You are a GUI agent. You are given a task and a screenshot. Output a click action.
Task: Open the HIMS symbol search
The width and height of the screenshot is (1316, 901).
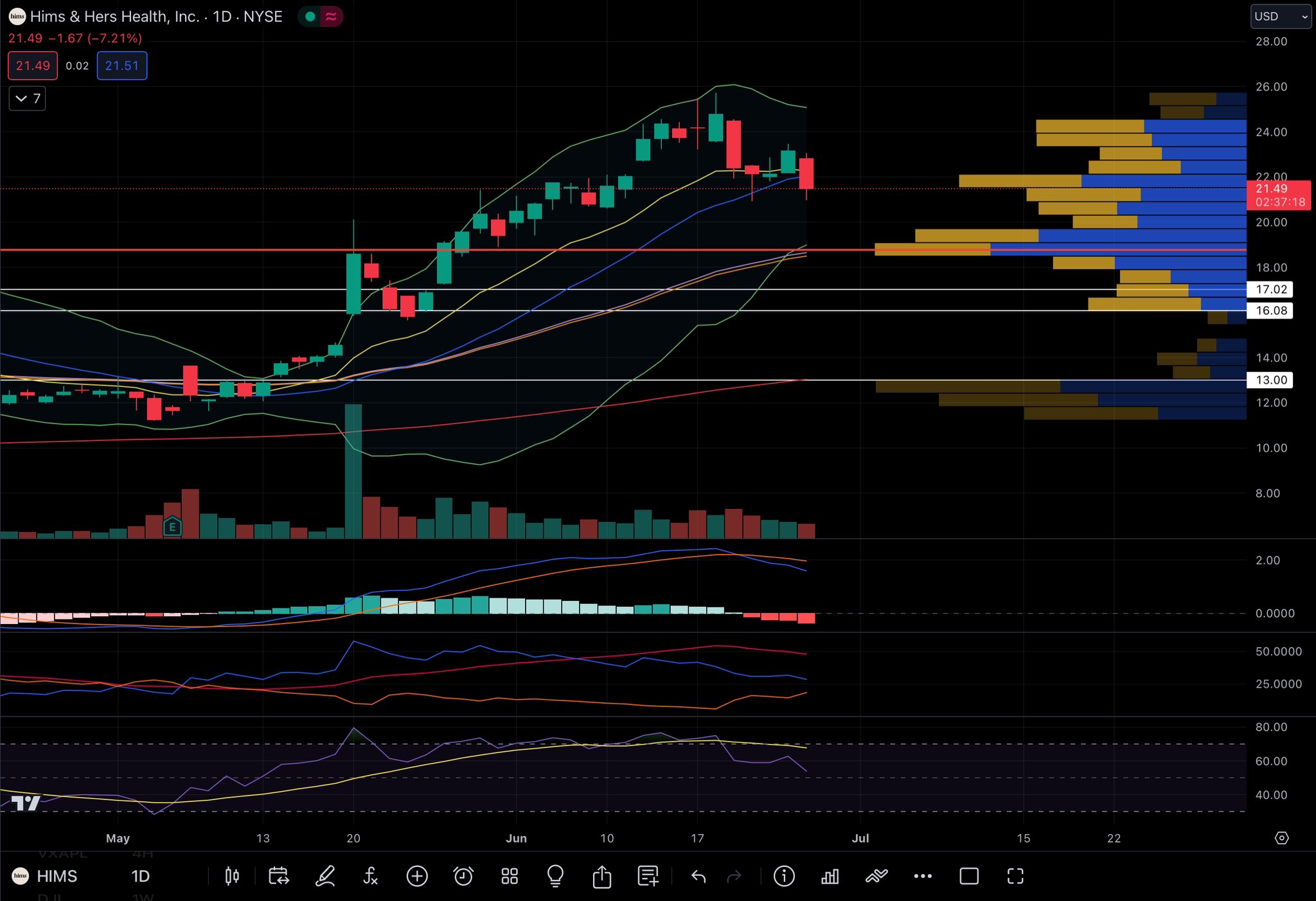pyautogui.click(x=57, y=877)
